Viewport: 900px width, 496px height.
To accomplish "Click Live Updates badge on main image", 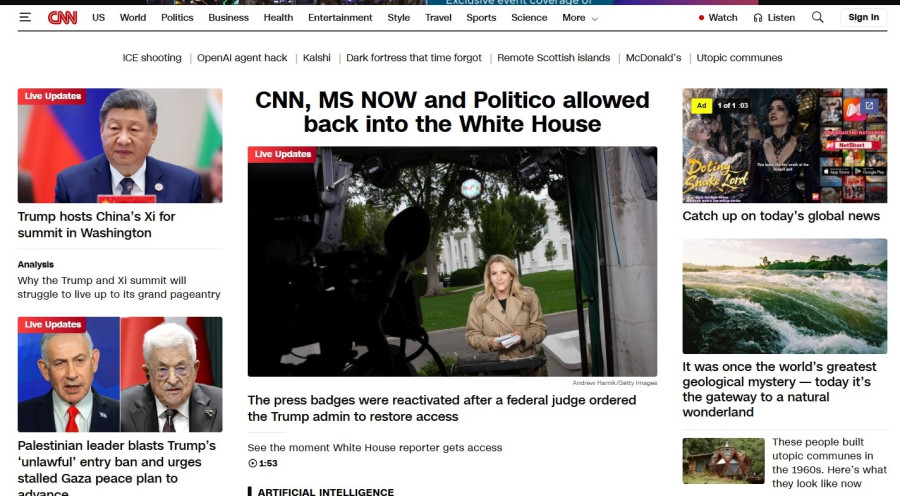I will (282, 154).
